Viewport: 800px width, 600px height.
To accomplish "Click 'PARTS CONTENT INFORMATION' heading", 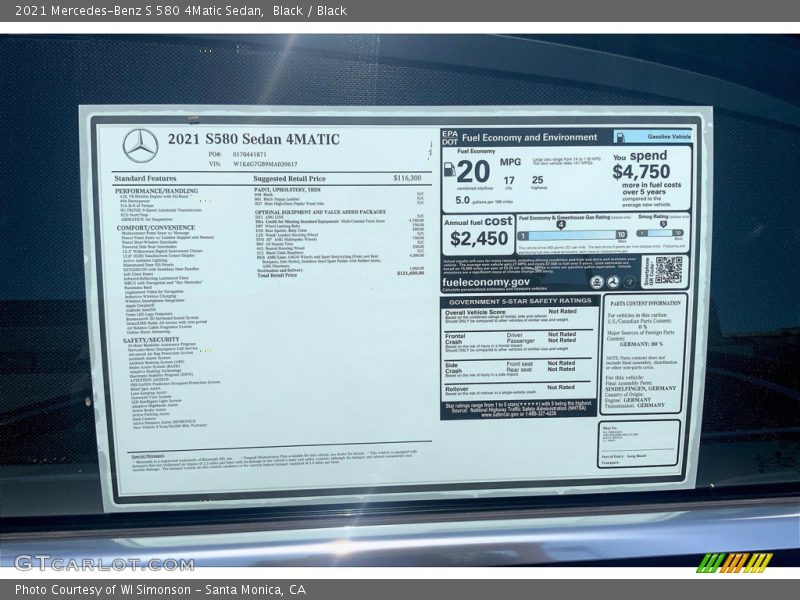I will (645, 303).
